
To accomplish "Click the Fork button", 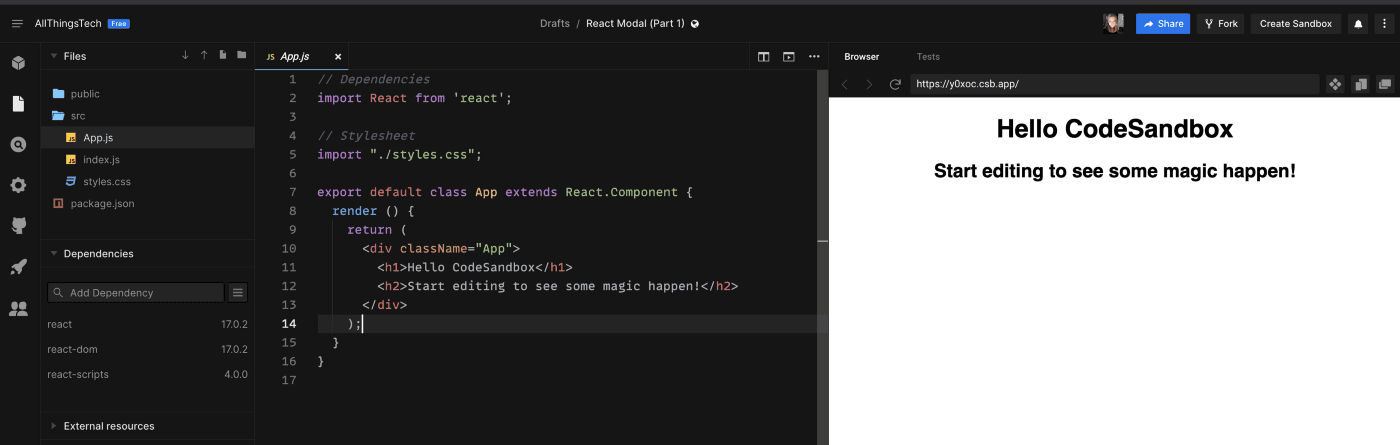I will [x=1220, y=24].
